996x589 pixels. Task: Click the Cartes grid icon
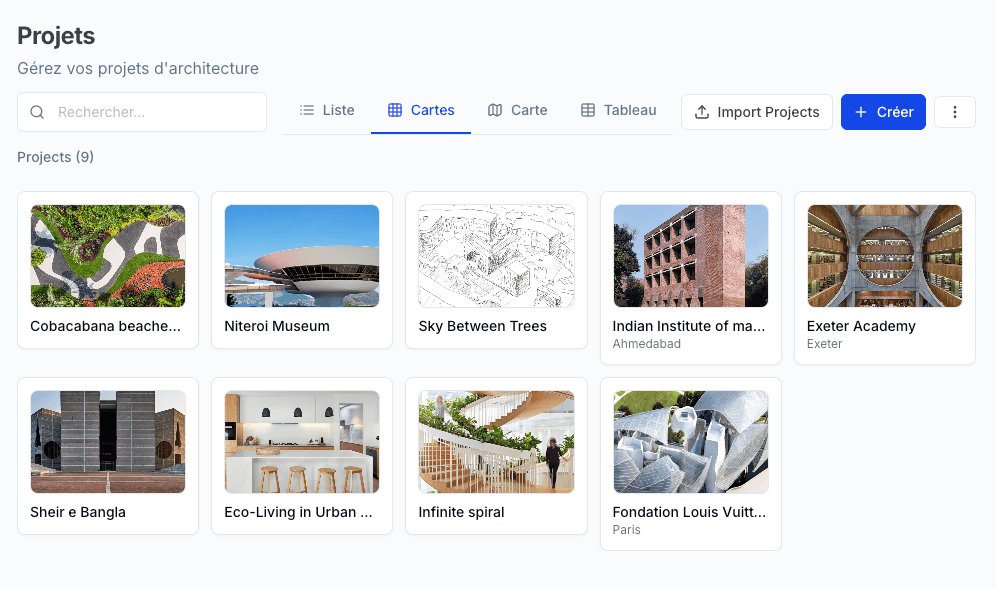click(x=395, y=111)
